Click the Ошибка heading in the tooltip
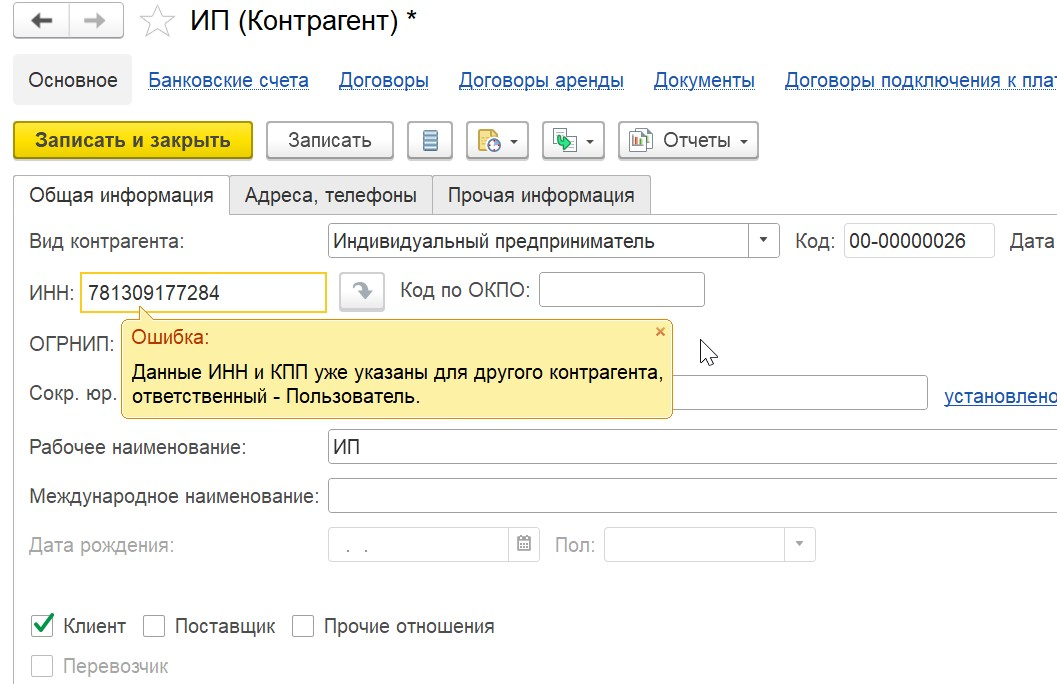 (x=171, y=337)
